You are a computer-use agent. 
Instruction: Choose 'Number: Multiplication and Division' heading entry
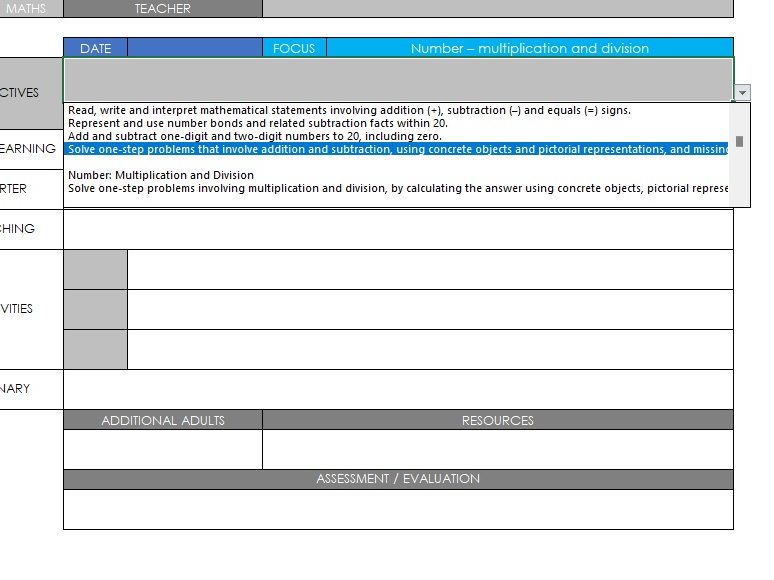coord(161,175)
